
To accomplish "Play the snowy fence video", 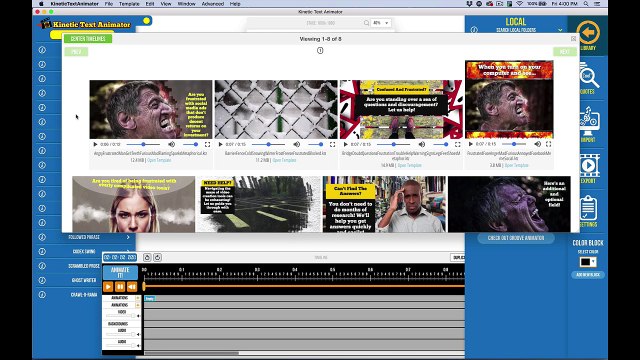I will pos(220,144).
